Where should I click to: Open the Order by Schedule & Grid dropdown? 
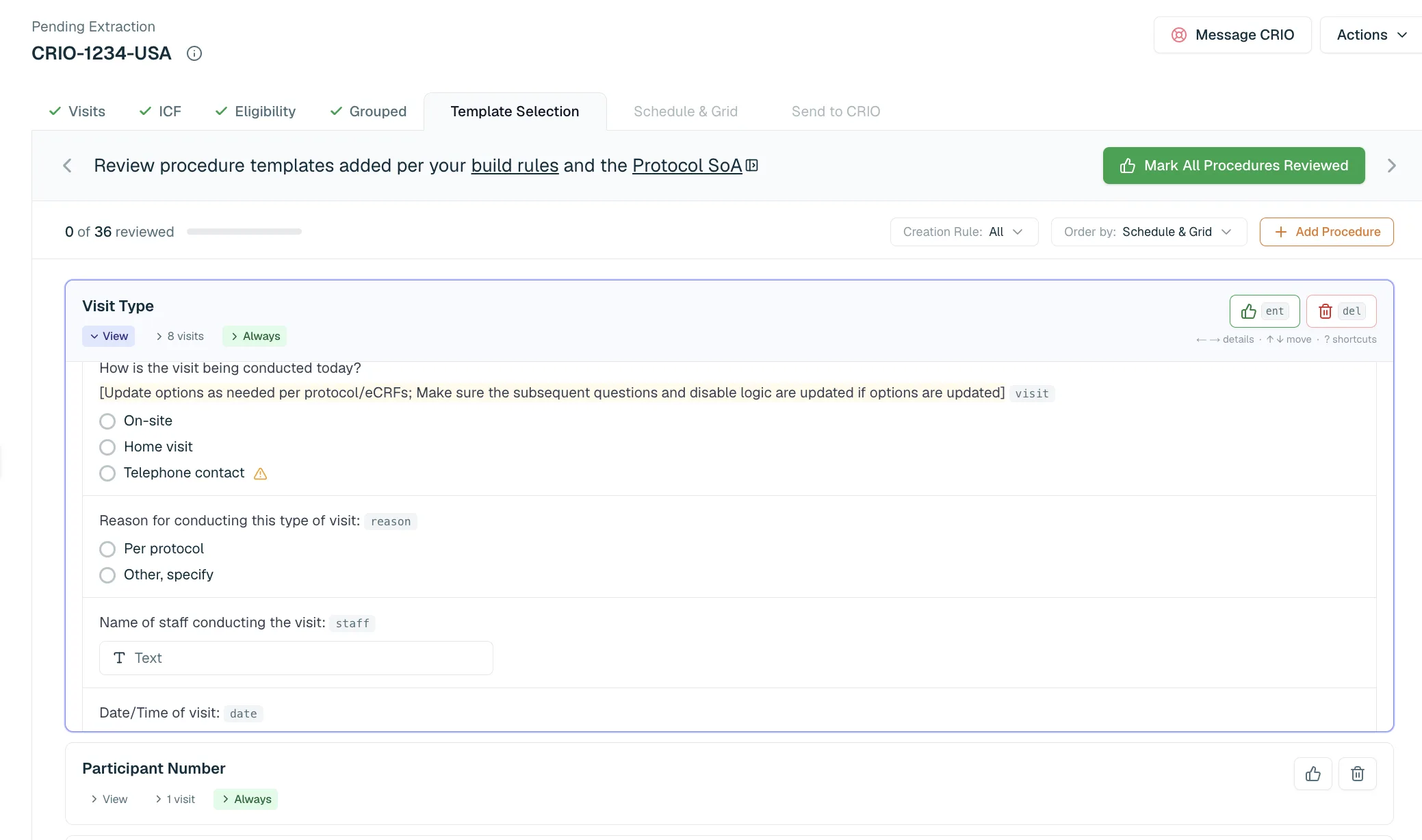pyautogui.click(x=1149, y=232)
